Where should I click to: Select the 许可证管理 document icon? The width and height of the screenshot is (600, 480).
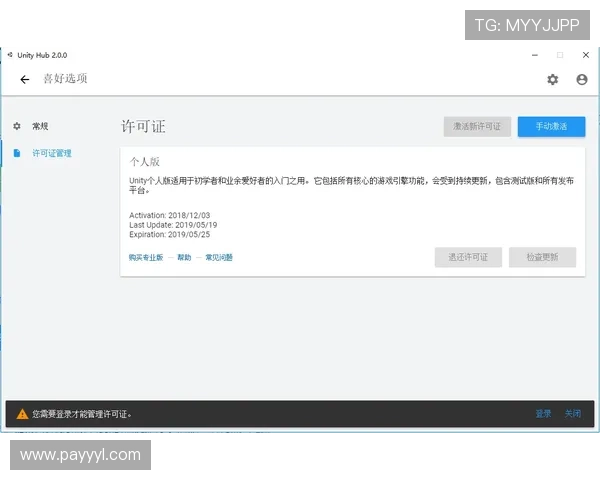click(x=17, y=153)
